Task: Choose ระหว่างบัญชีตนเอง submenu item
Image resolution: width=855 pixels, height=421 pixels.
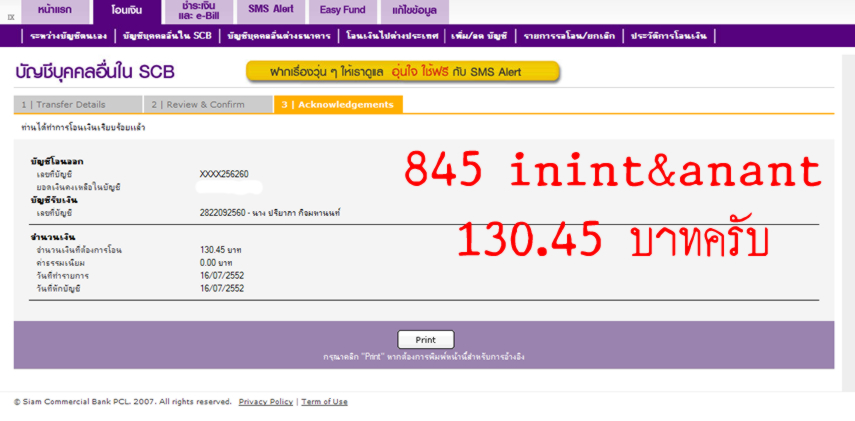Action: coord(69,37)
